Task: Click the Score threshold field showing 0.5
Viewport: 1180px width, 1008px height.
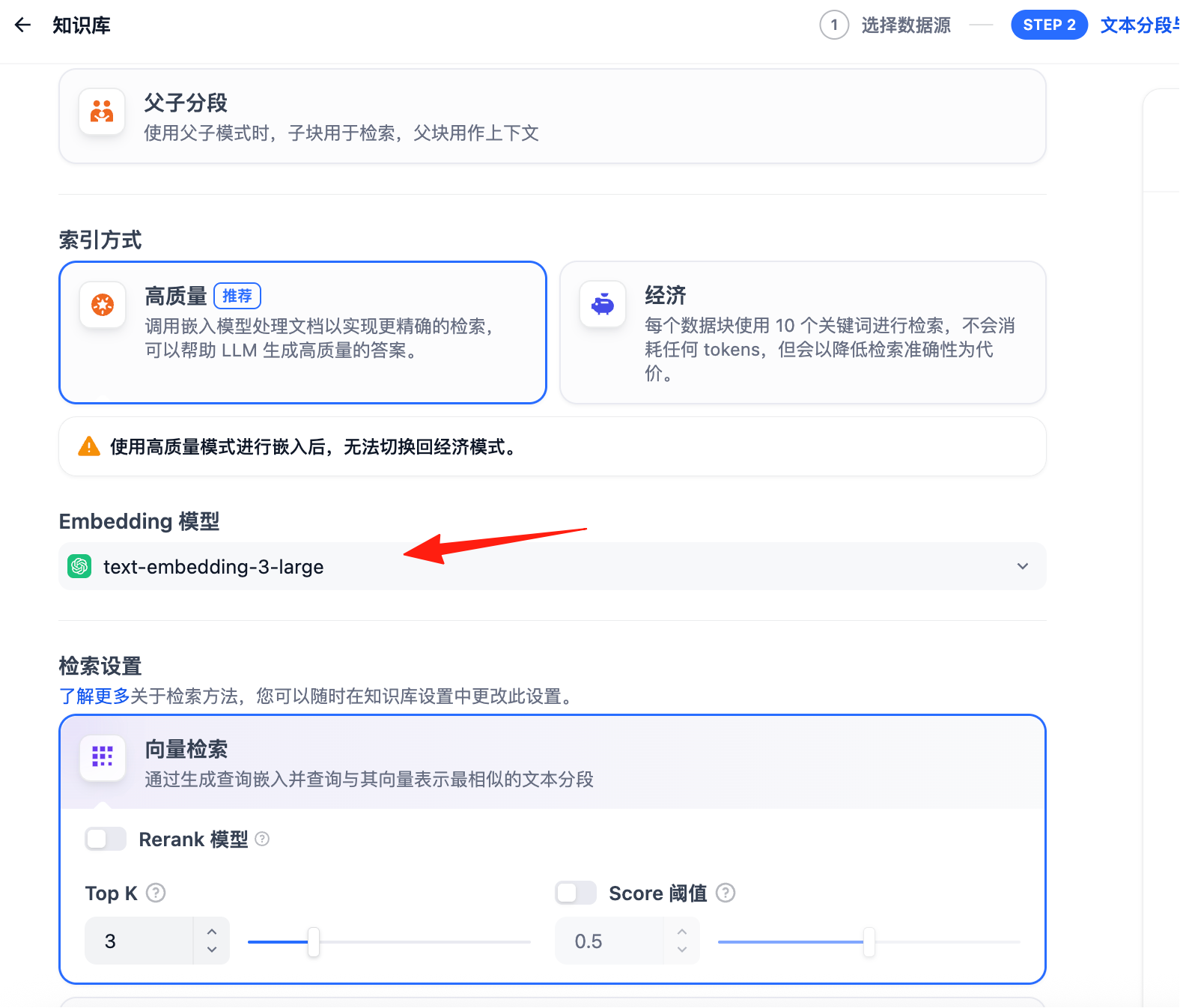Action: 609,941
